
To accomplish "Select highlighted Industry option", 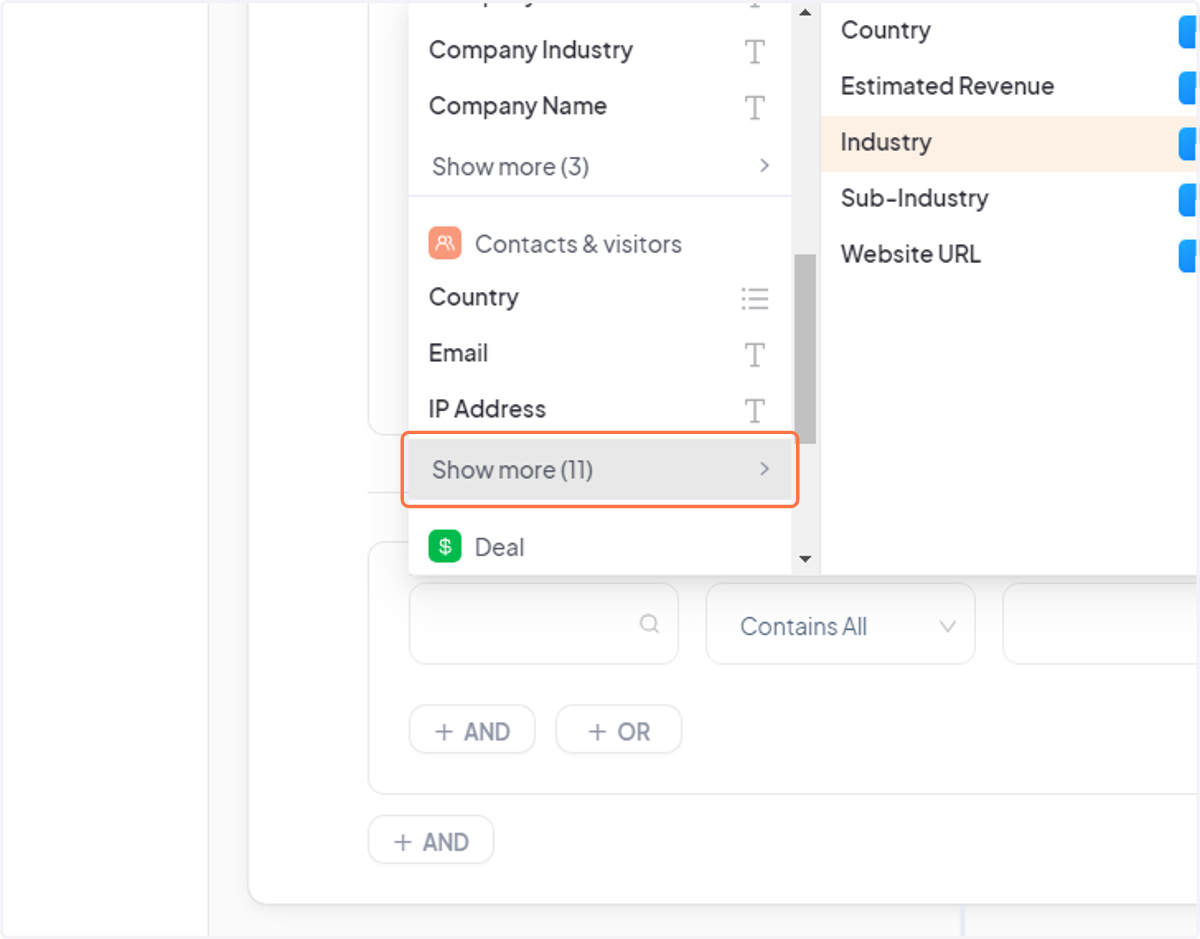I will coord(1010,143).
